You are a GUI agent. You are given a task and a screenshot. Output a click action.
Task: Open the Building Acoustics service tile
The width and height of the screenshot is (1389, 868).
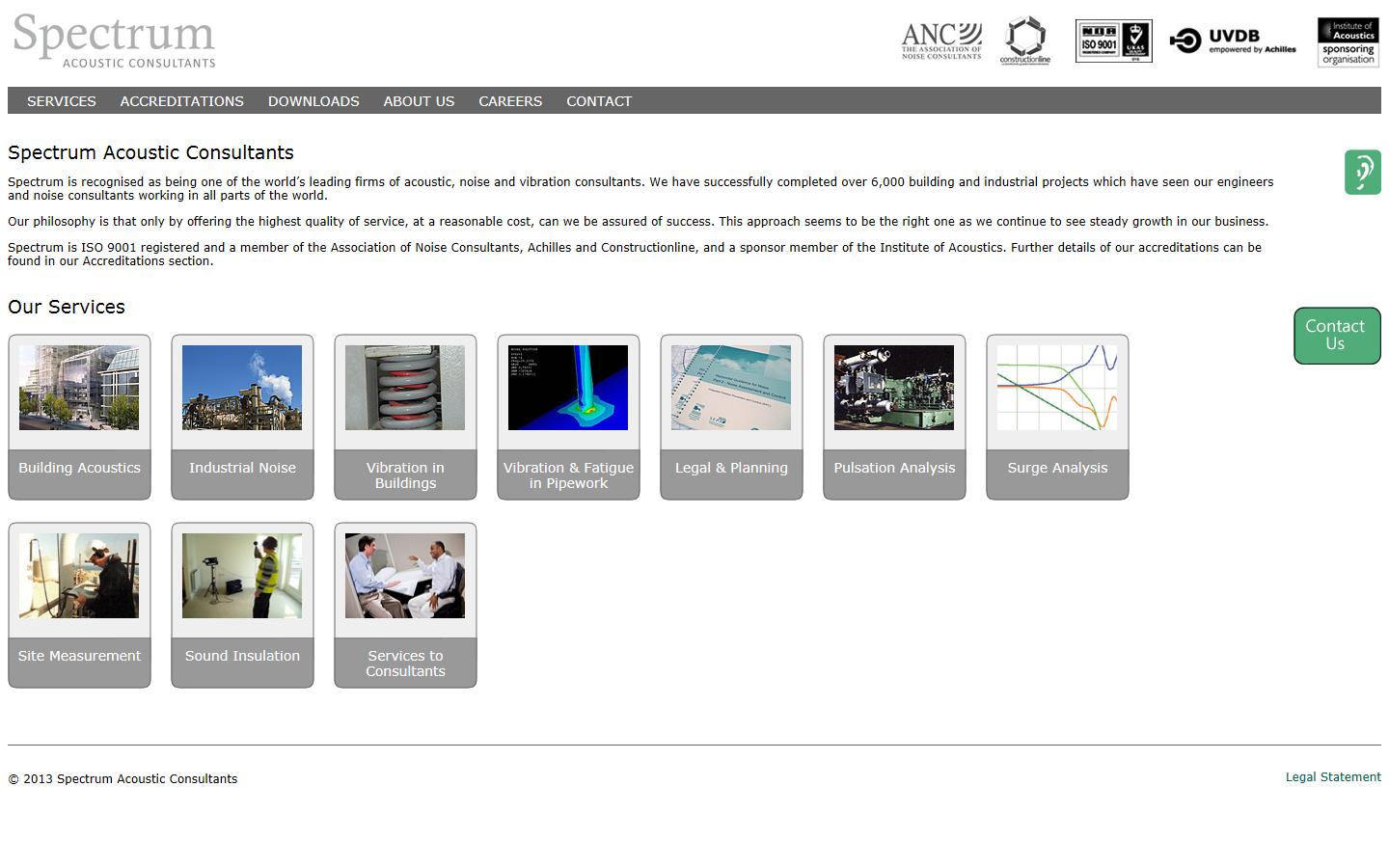coord(79,417)
